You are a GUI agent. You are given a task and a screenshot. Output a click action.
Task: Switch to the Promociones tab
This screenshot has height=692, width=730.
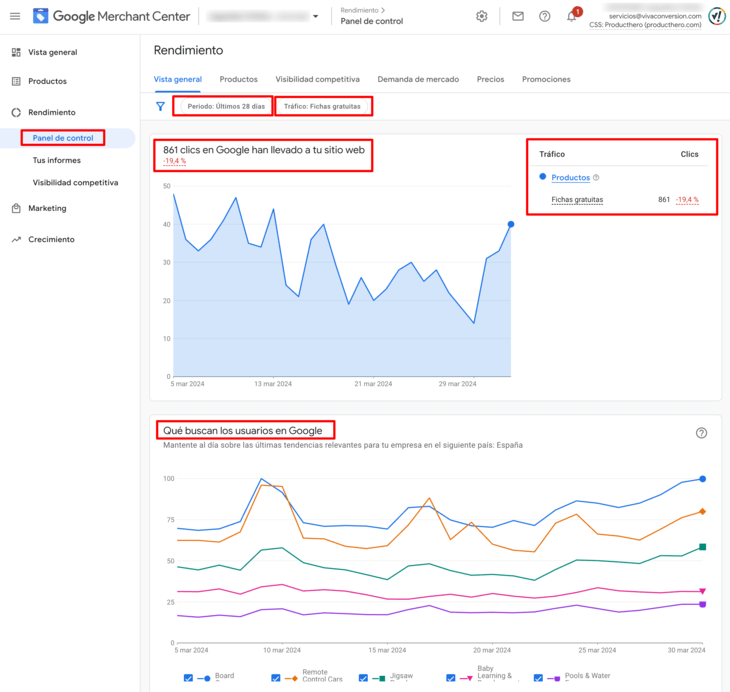pos(546,79)
